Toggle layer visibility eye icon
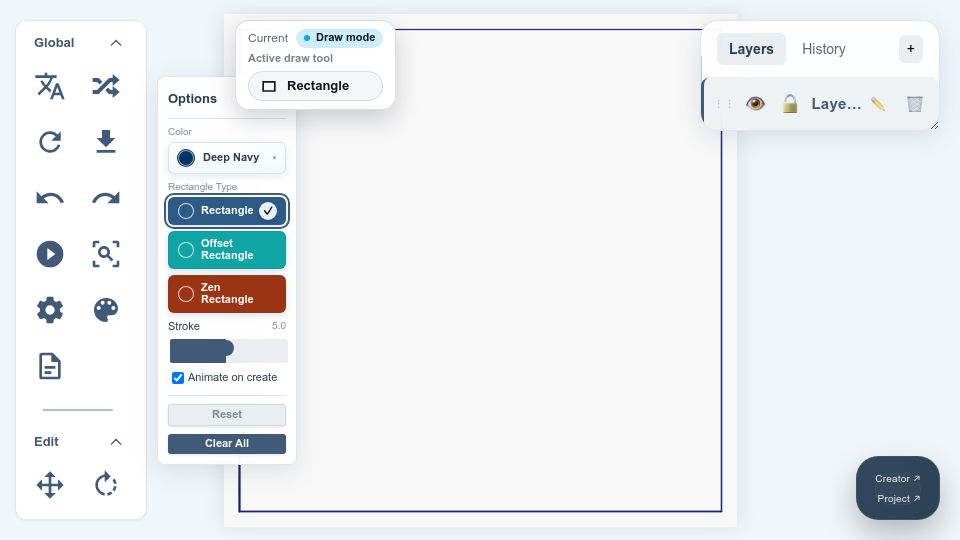 tap(756, 103)
